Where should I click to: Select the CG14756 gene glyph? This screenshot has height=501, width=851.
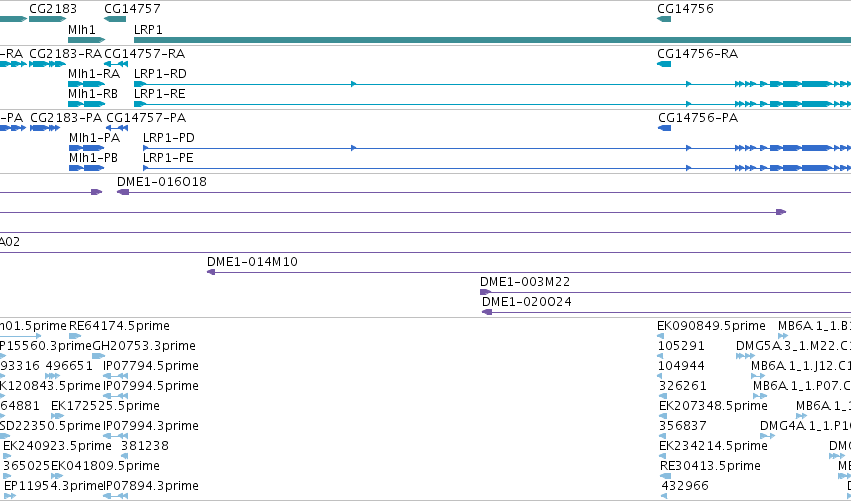click(664, 19)
